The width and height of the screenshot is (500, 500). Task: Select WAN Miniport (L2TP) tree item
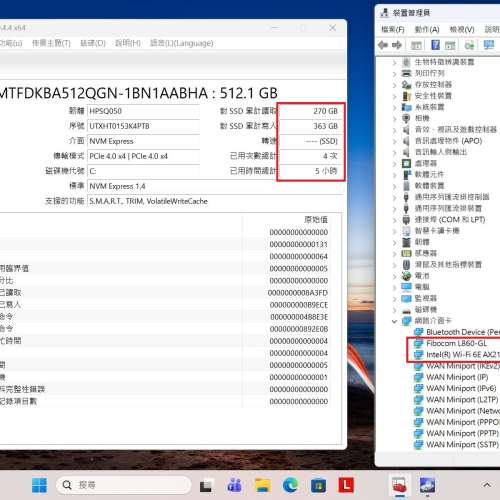coord(462,400)
